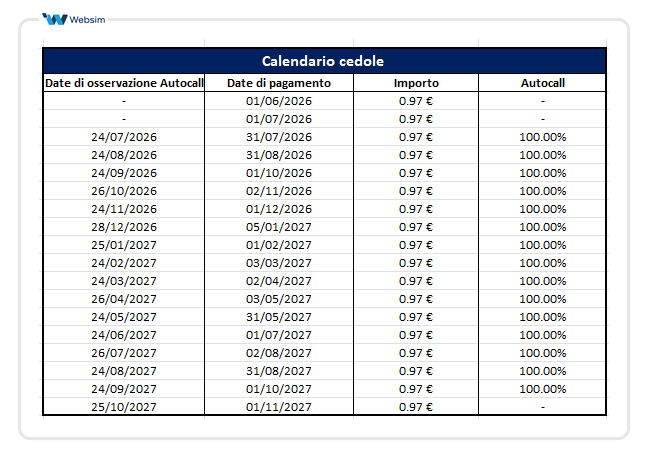The image size is (648, 458).
Task: Click payment date 01/11/2027 cell
Action: click(279, 407)
